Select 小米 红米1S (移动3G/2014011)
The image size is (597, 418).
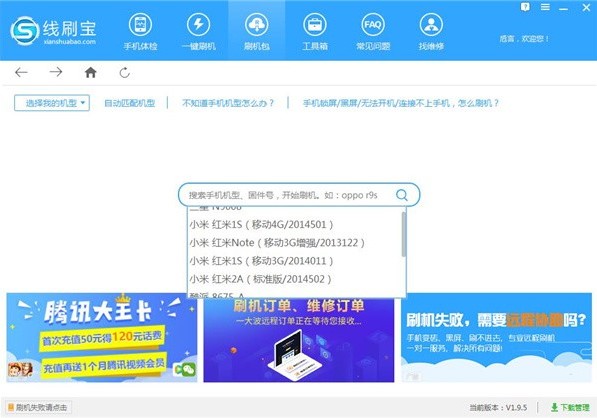click(295, 261)
